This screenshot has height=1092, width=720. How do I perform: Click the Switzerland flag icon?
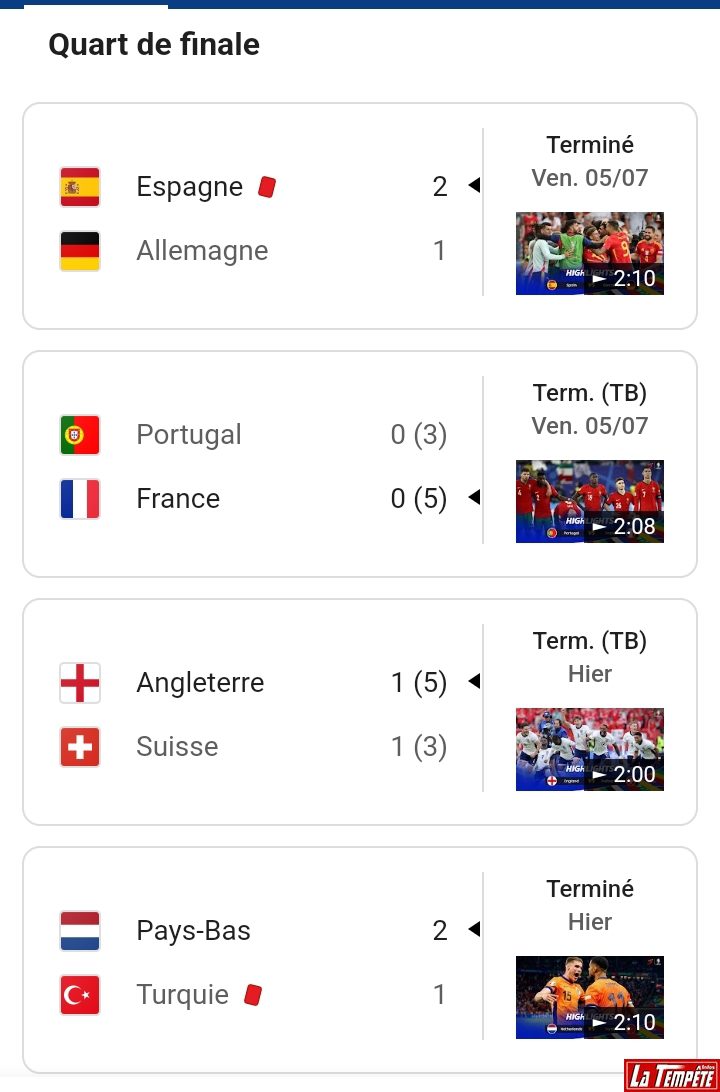[x=80, y=747]
